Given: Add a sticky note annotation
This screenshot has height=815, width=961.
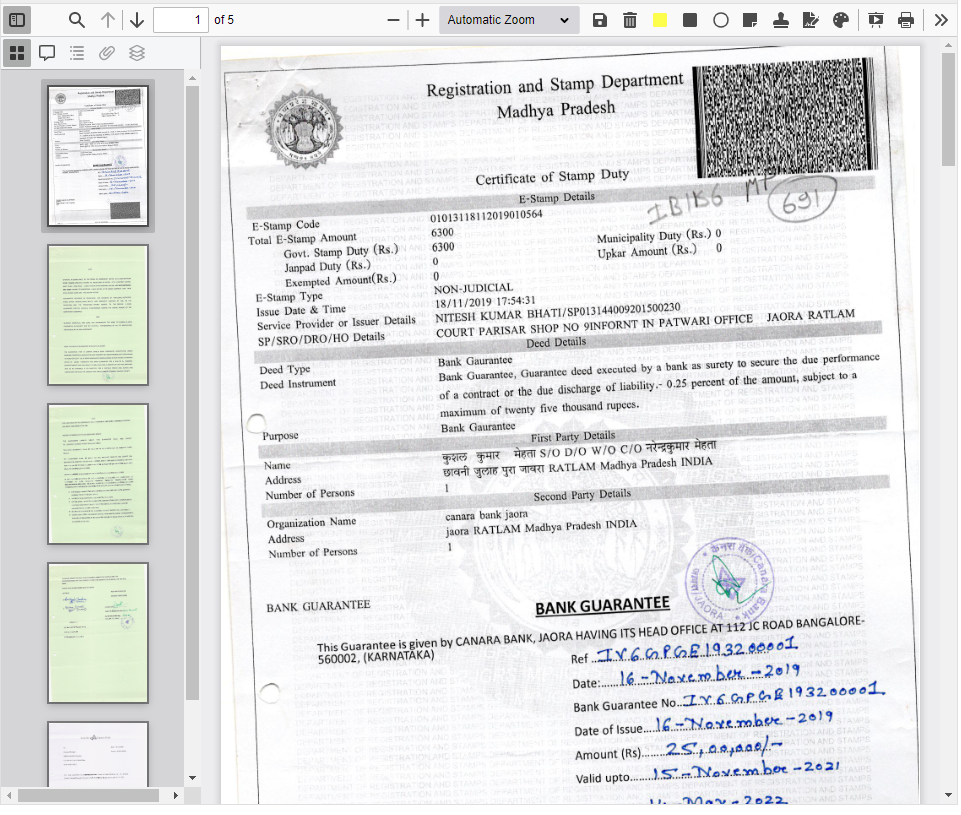Looking at the screenshot, I should point(750,19).
